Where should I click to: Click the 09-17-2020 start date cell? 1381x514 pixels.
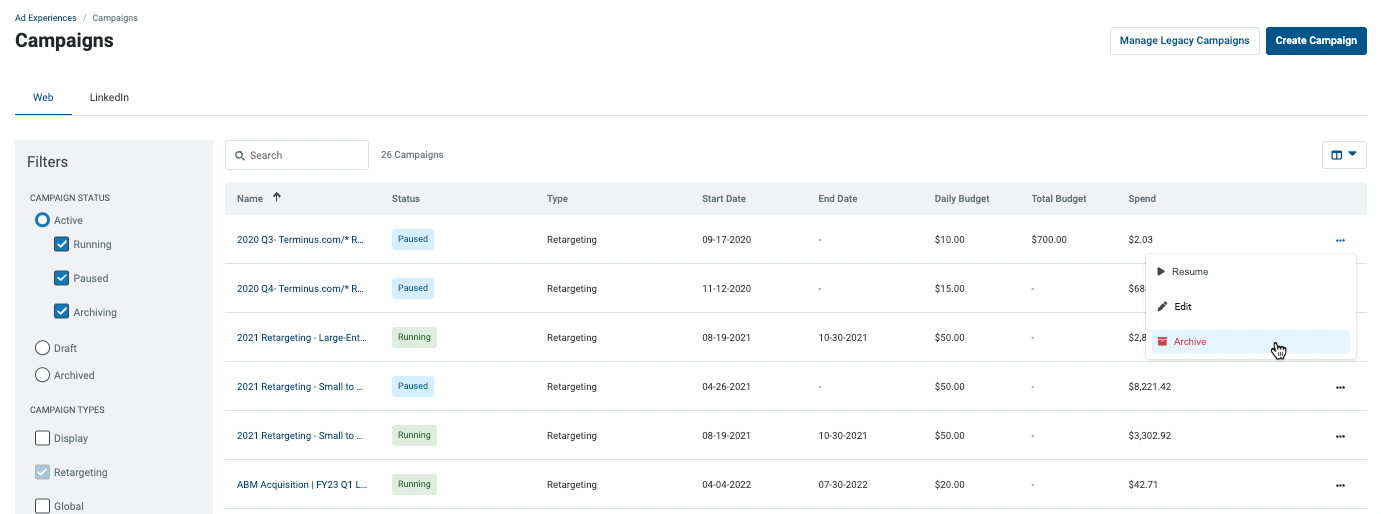pyautogui.click(x=726, y=240)
